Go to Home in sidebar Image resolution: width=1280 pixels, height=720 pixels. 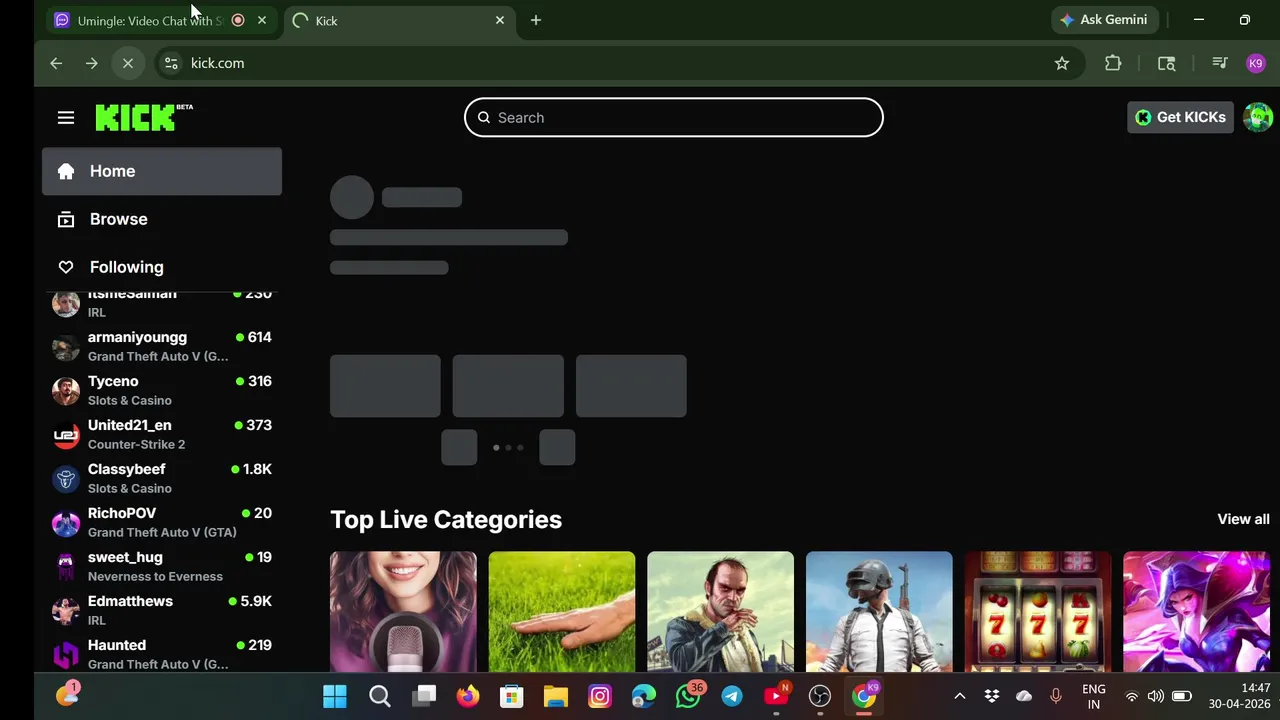click(x=162, y=171)
